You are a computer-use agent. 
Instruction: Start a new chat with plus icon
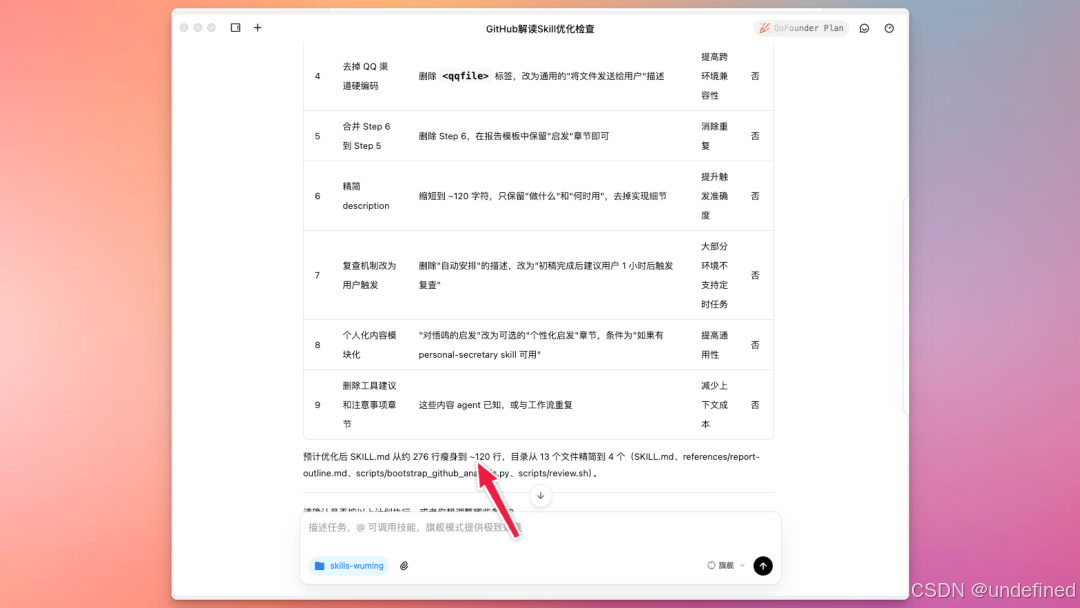tap(258, 28)
